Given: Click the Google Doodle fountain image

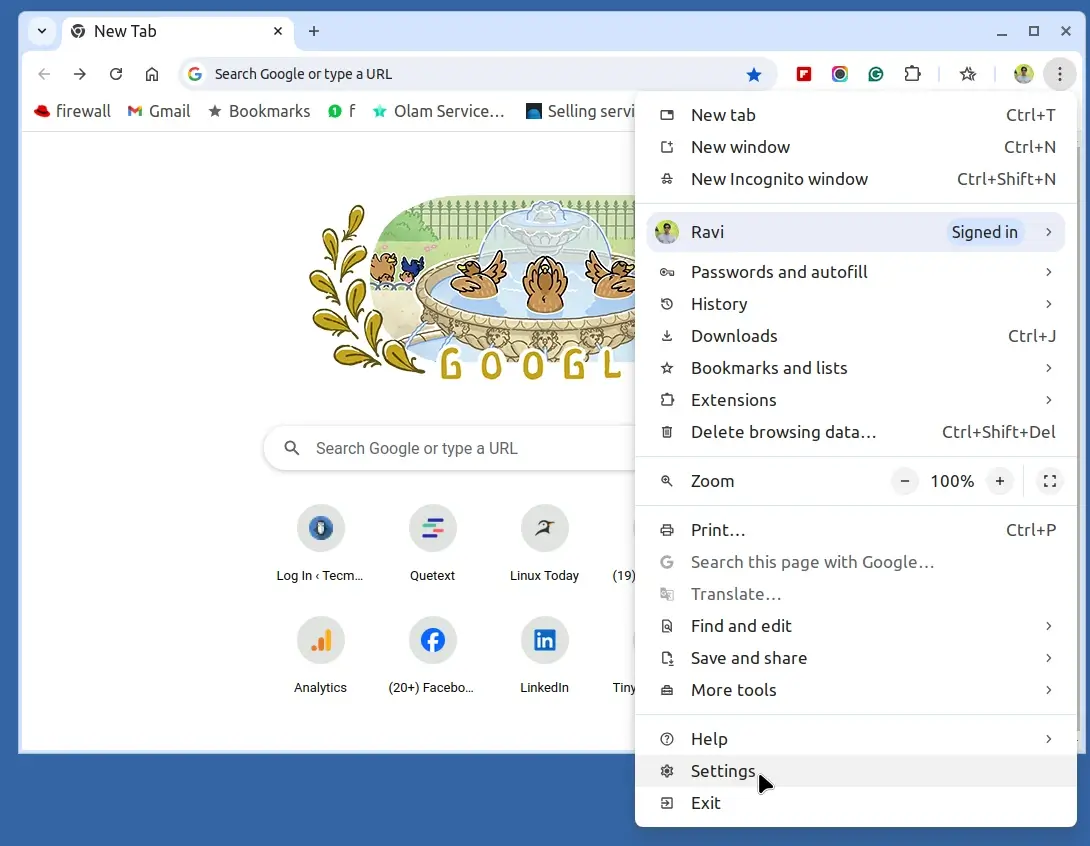Looking at the screenshot, I should tap(473, 288).
